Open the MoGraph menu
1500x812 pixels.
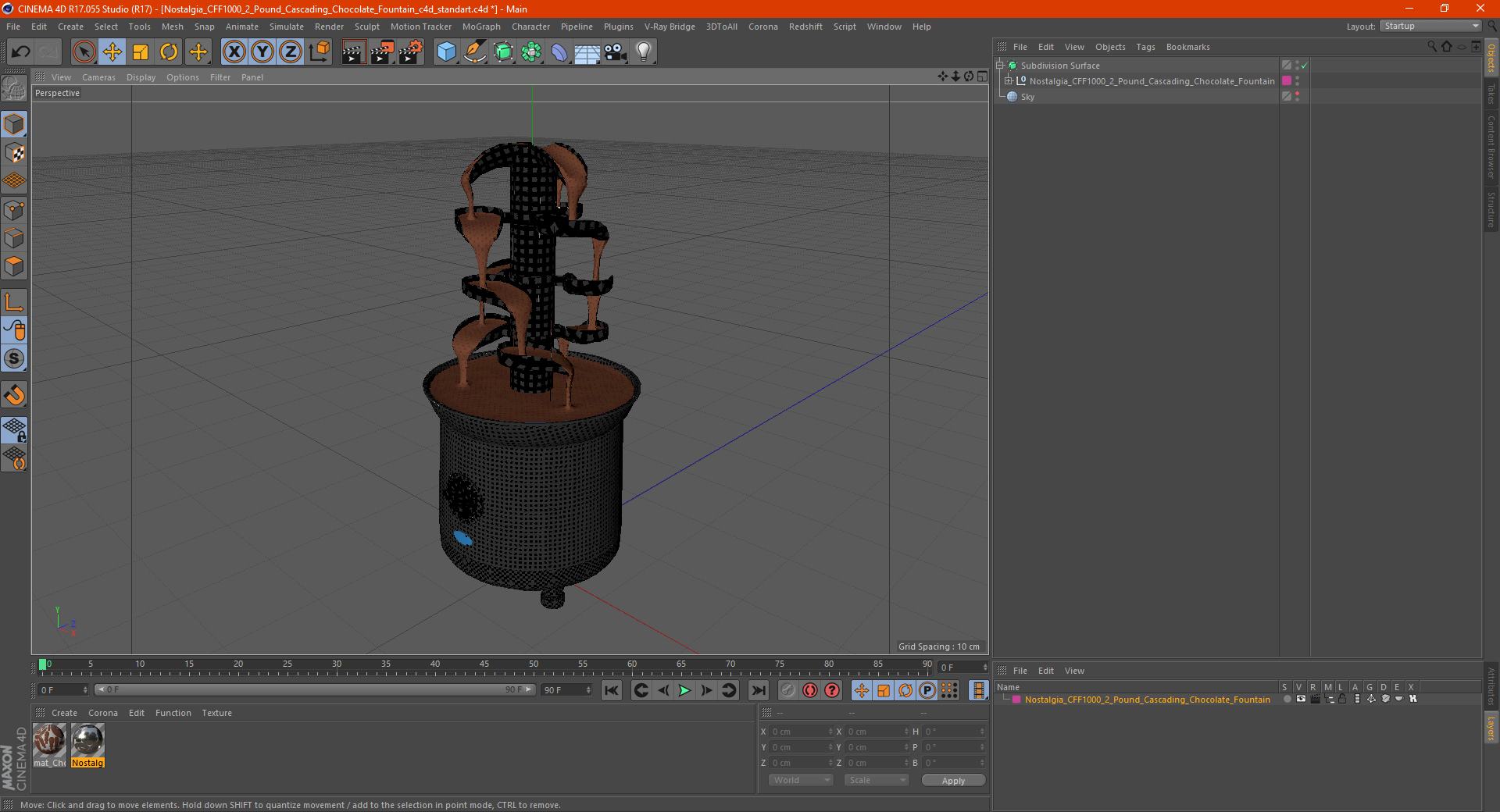tap(480, 27)
